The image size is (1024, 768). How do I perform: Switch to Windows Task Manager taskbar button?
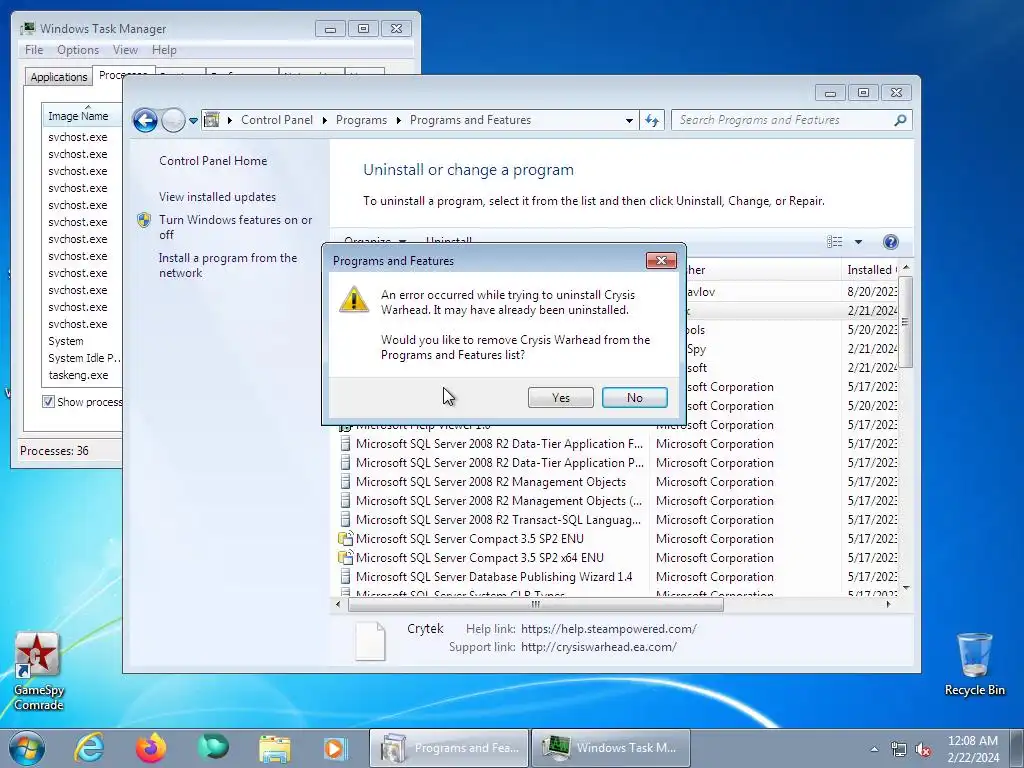611,748
